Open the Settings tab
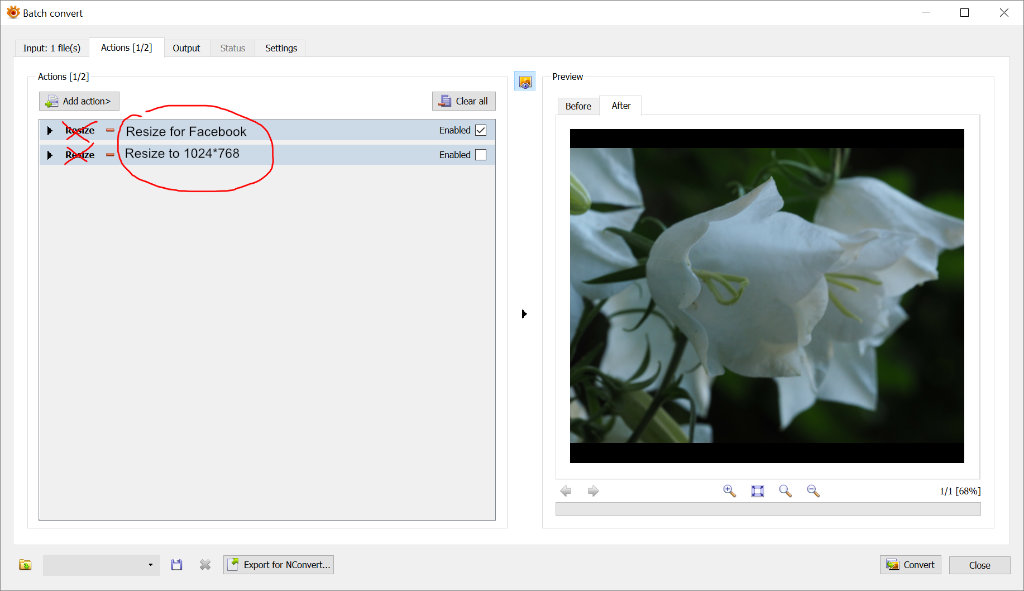Viewport: 1024px width, 591px height. [281, 48]
